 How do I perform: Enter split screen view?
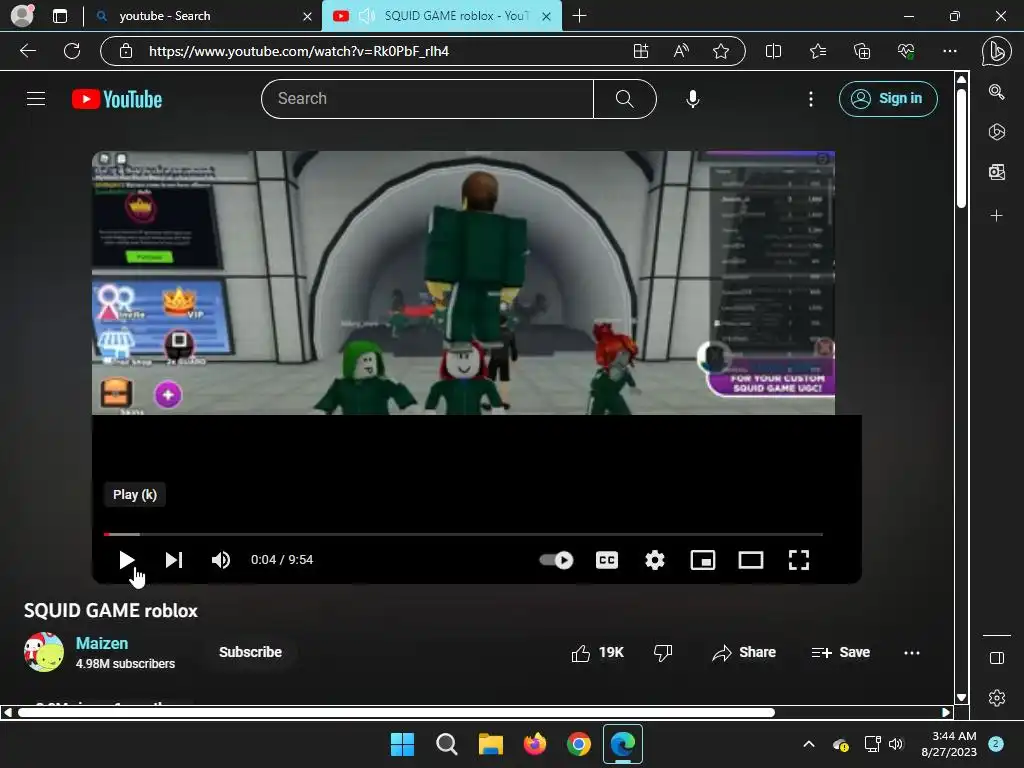point(773,51)
